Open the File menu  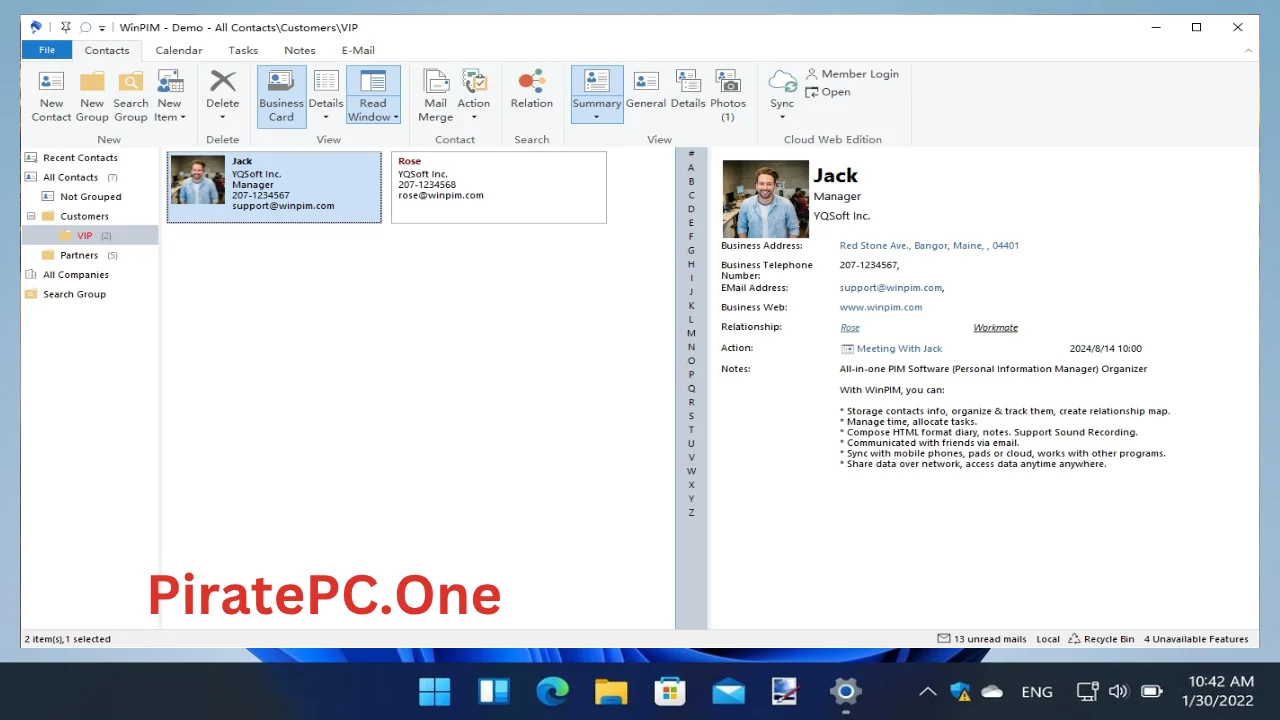47,50
